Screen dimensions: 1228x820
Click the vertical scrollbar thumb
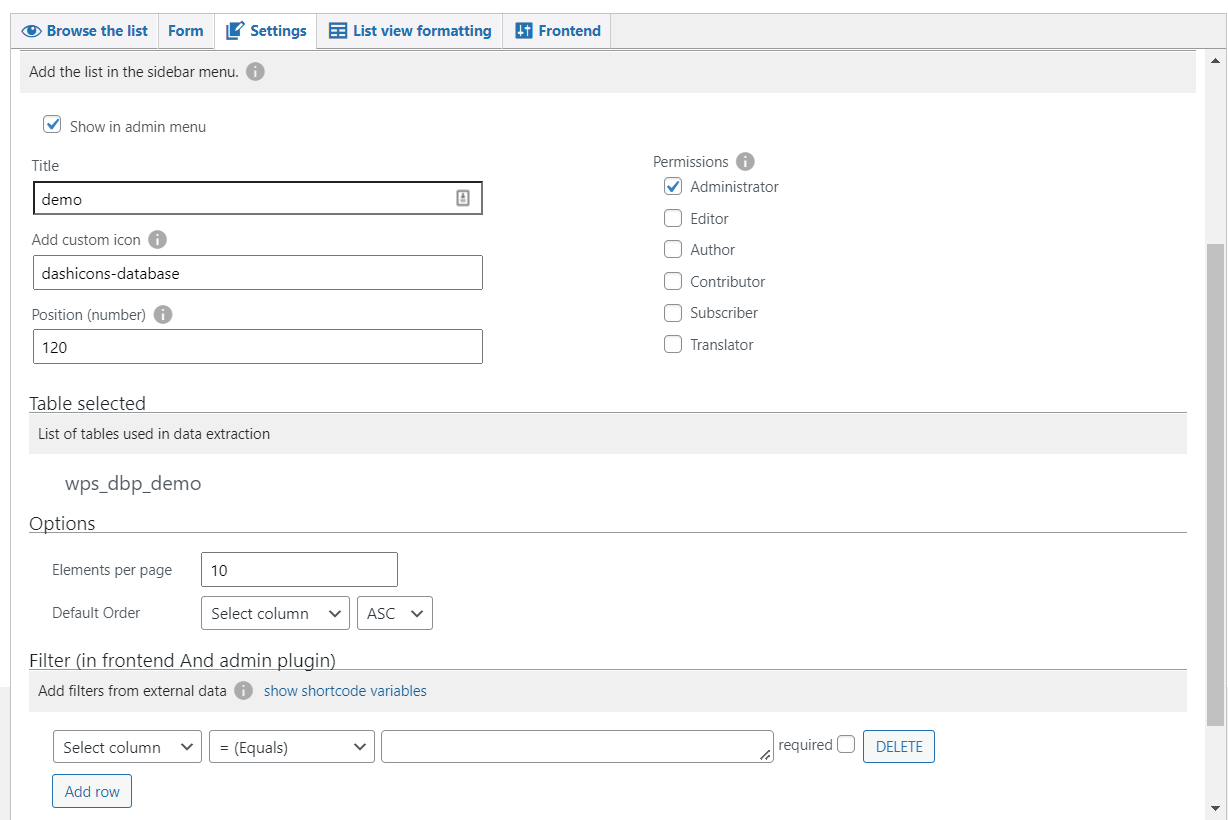click(1215, 484)
